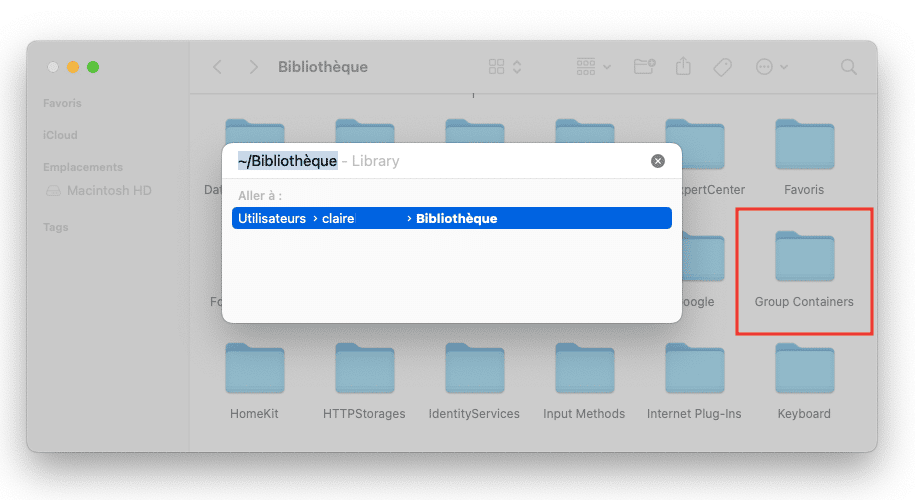Go back with the left chevron
915x500 pixels.
[x=217, y=67]
